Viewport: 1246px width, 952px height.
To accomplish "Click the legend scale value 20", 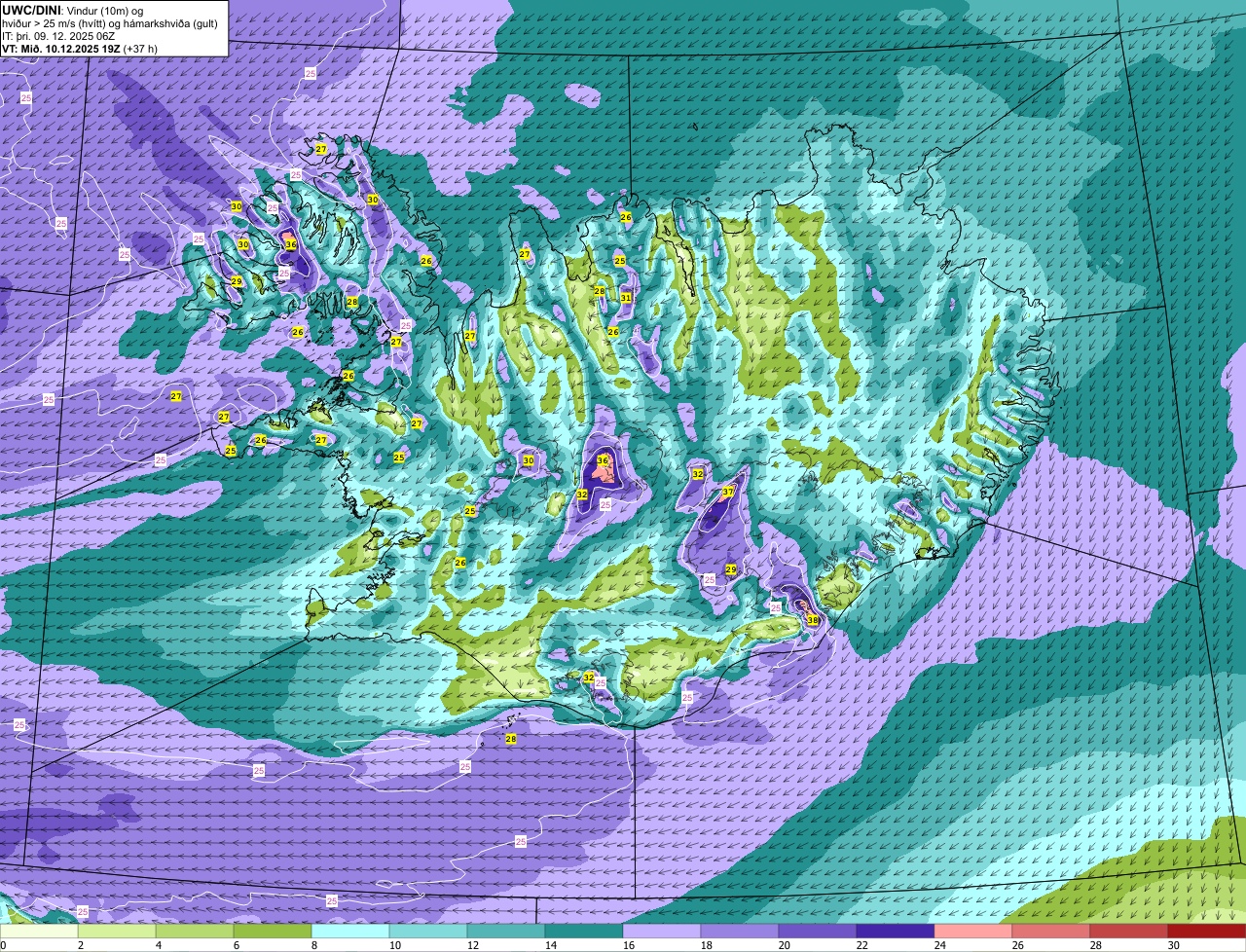I will 784,945.
